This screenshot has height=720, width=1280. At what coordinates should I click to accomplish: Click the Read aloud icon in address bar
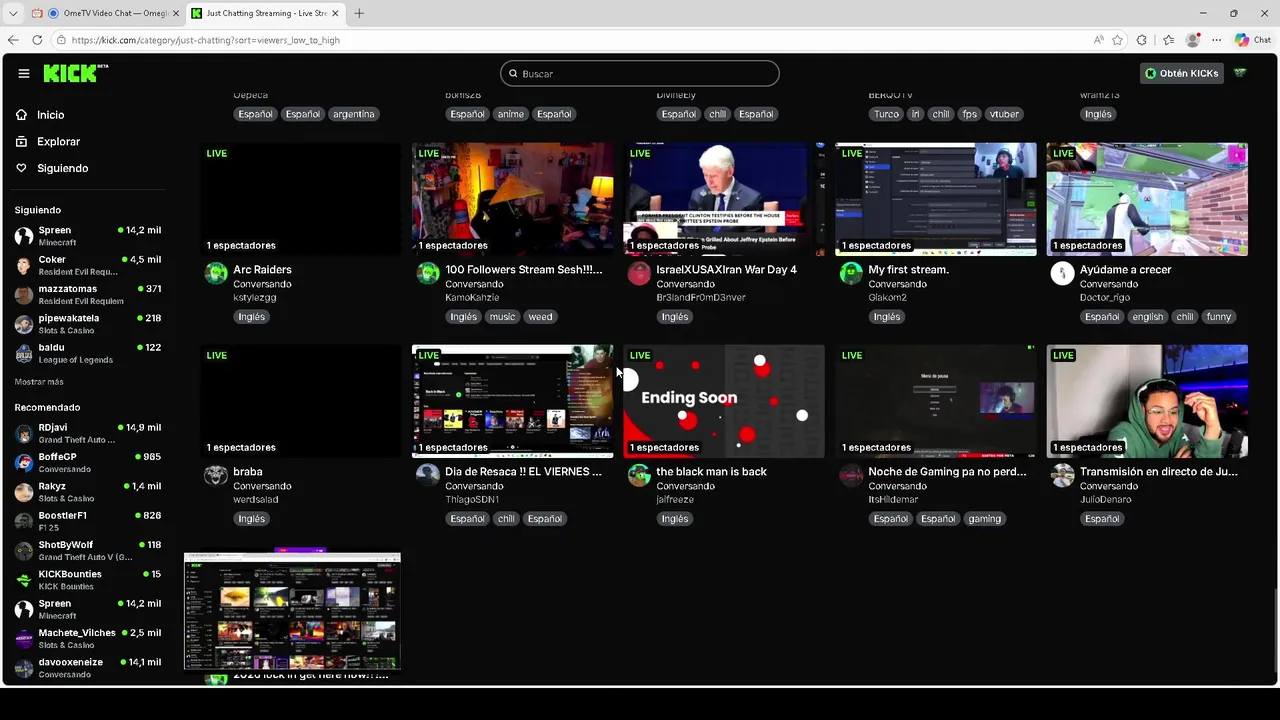point(1099,40)
